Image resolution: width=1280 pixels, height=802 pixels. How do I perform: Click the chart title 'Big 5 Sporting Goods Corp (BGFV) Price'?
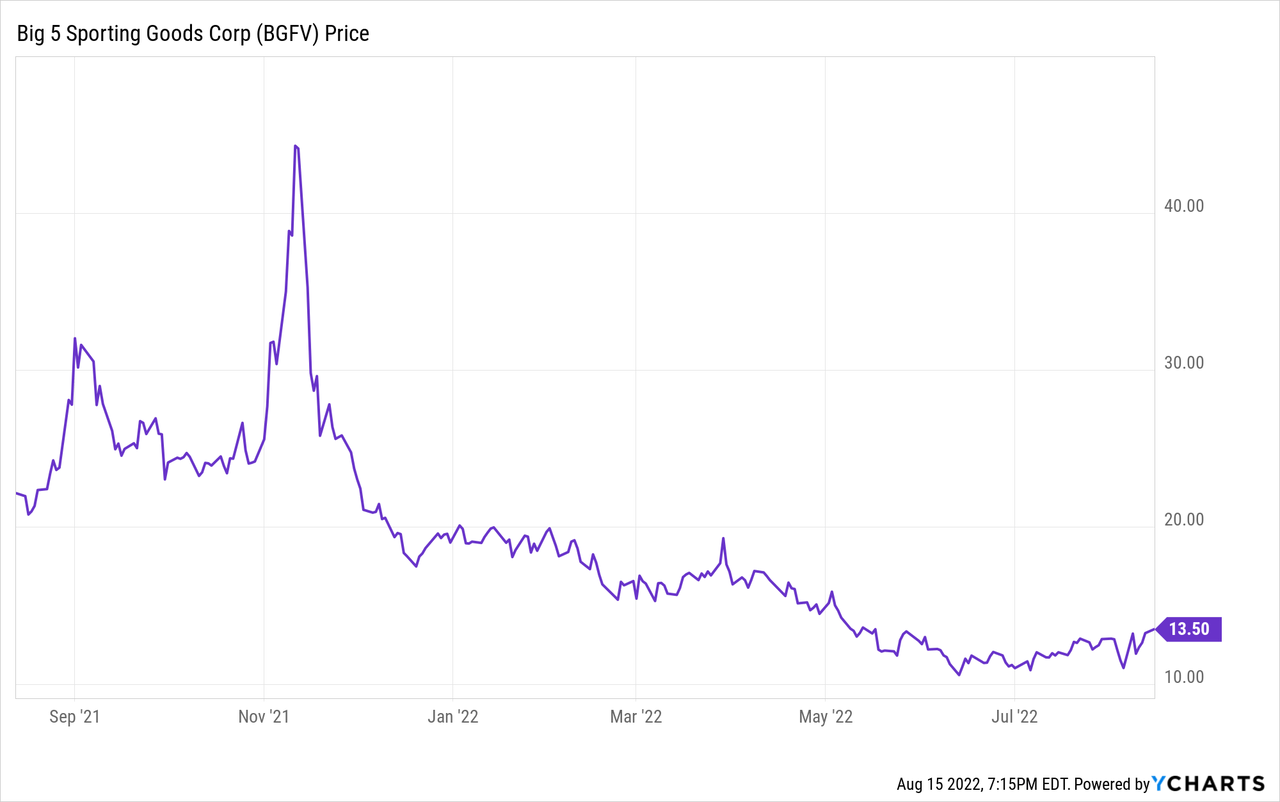(x=193, y=33)
